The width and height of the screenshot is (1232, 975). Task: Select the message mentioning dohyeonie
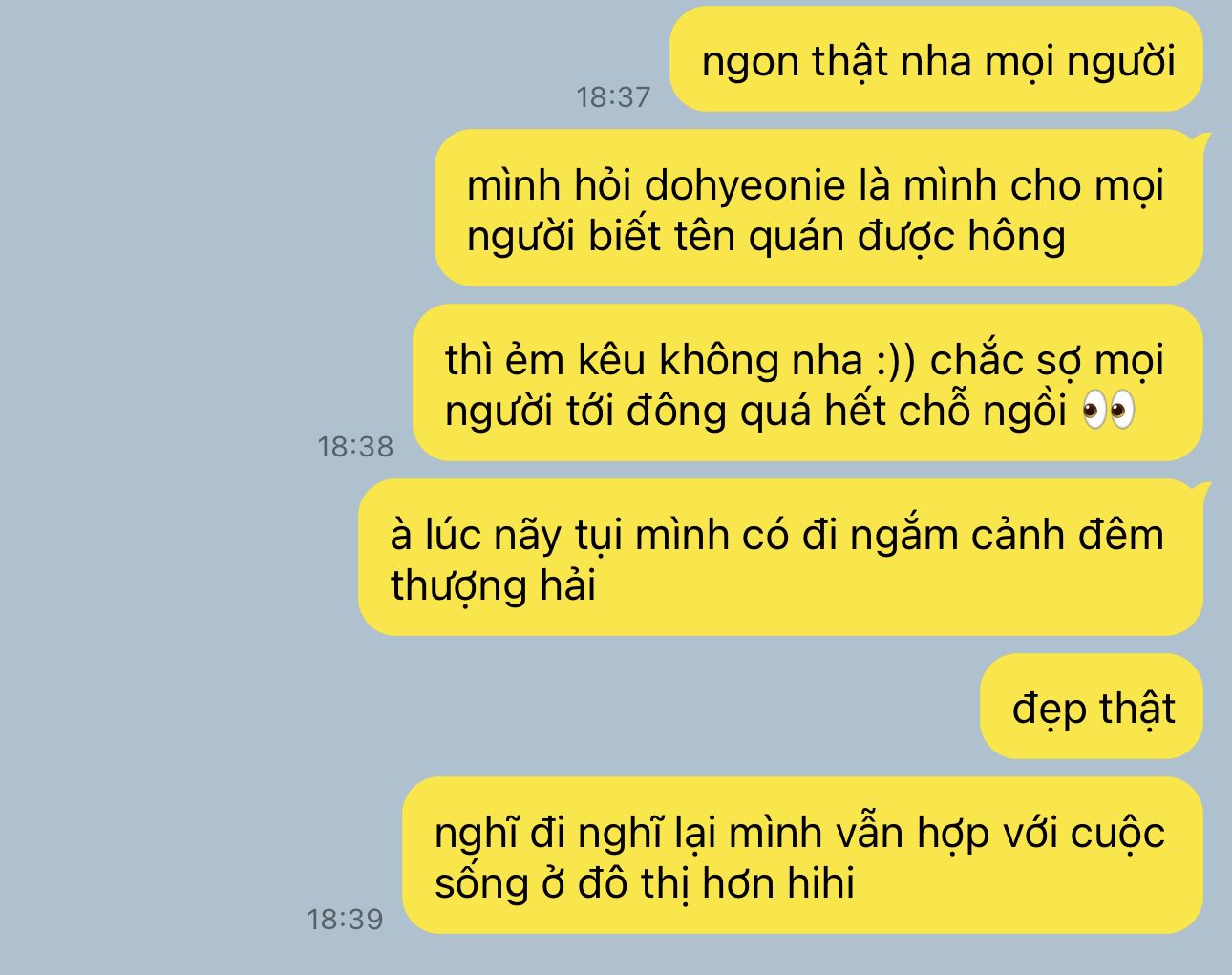click(x=818, y=208)
